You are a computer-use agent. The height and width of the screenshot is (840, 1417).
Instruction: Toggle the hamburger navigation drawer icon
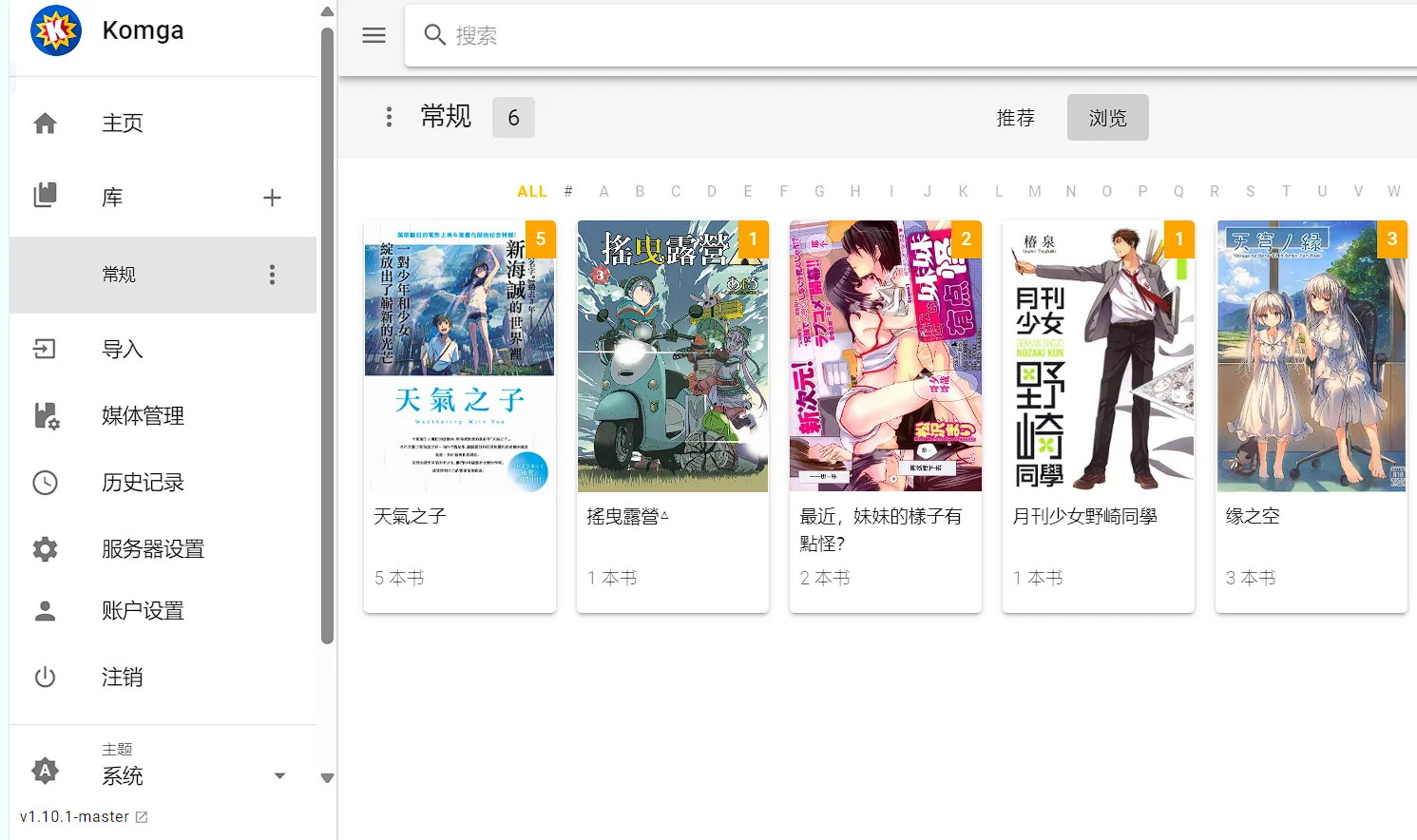373,35
